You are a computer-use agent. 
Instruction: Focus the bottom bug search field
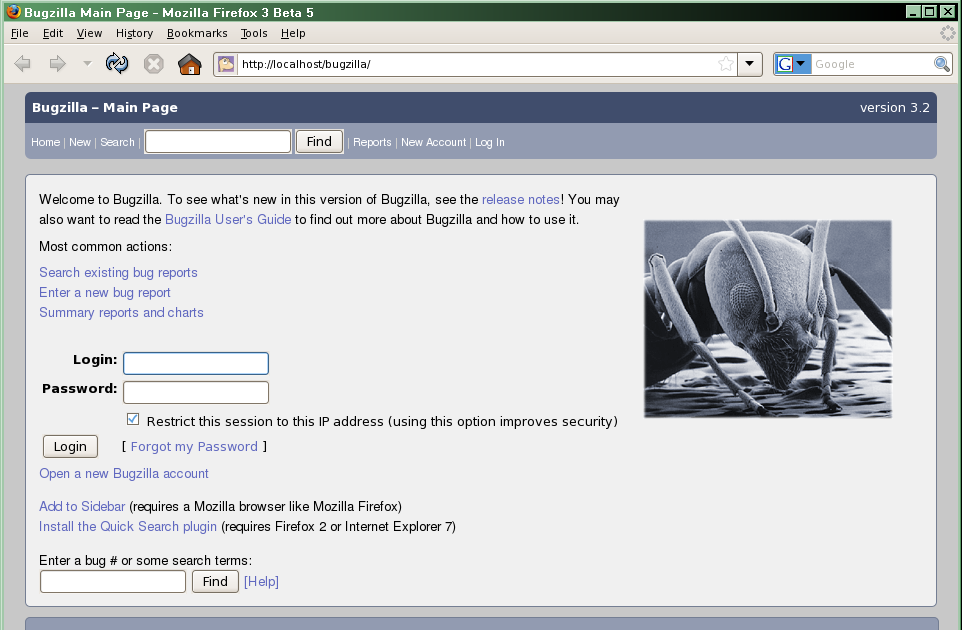pyautogui.click(x=113, y=582)
